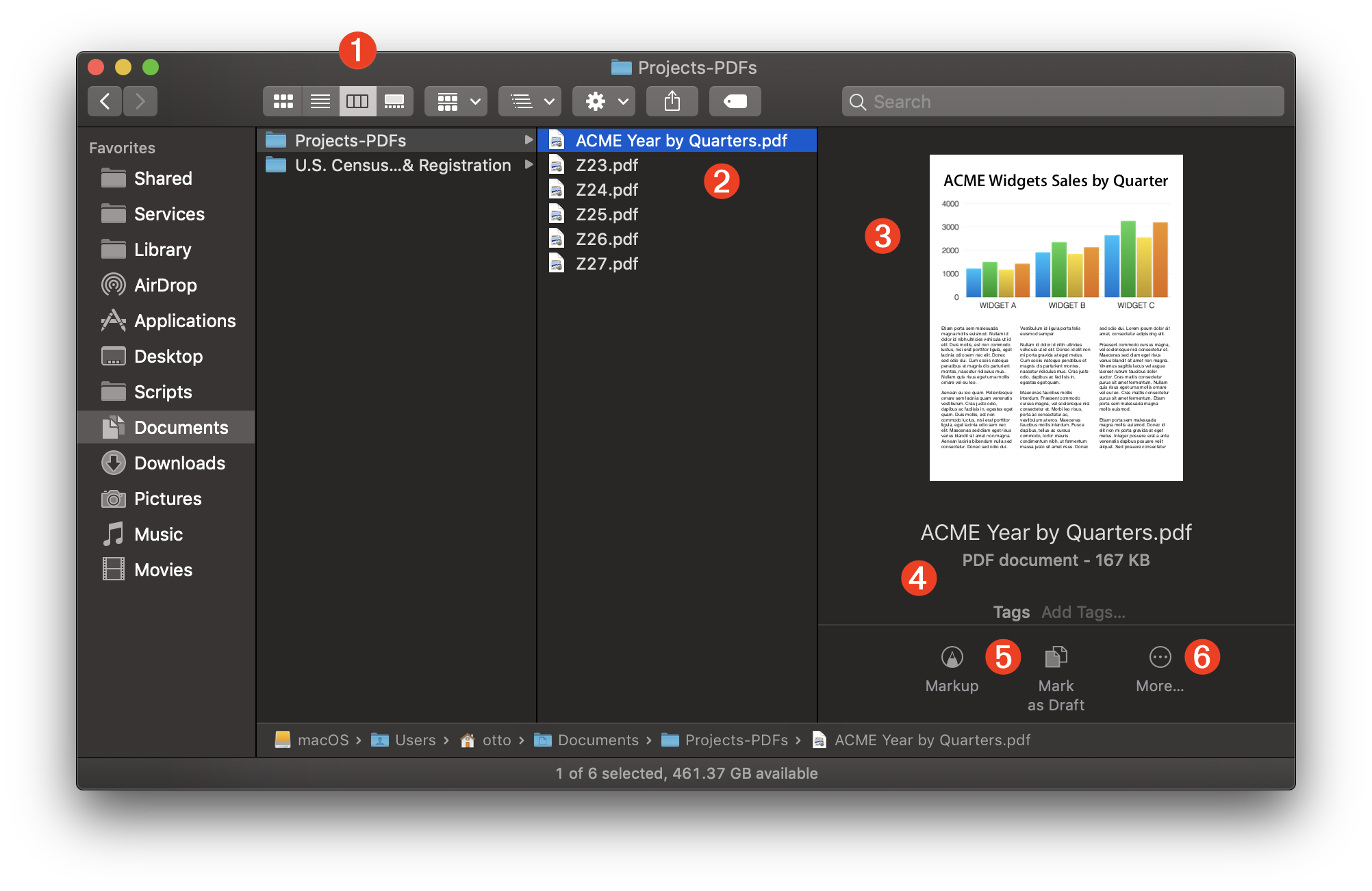
Task: Click the More quick actions button
Action: tap(1159, 669)
